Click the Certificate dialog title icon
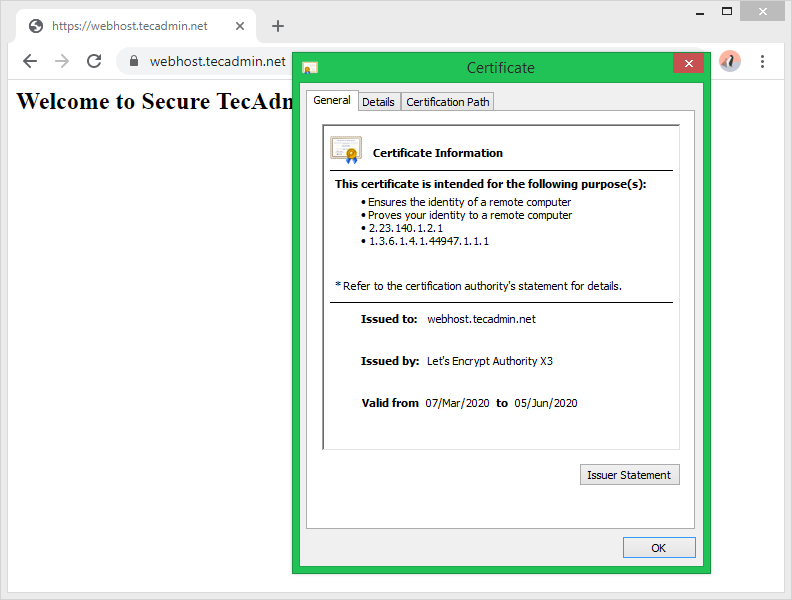Screen dimensions: 792x600 click(x=310, y=68)
